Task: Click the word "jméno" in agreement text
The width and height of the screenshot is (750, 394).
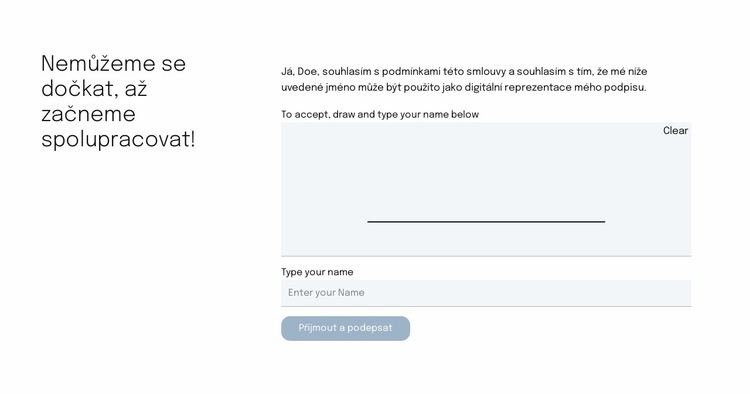Action: (x=341, y=88)
